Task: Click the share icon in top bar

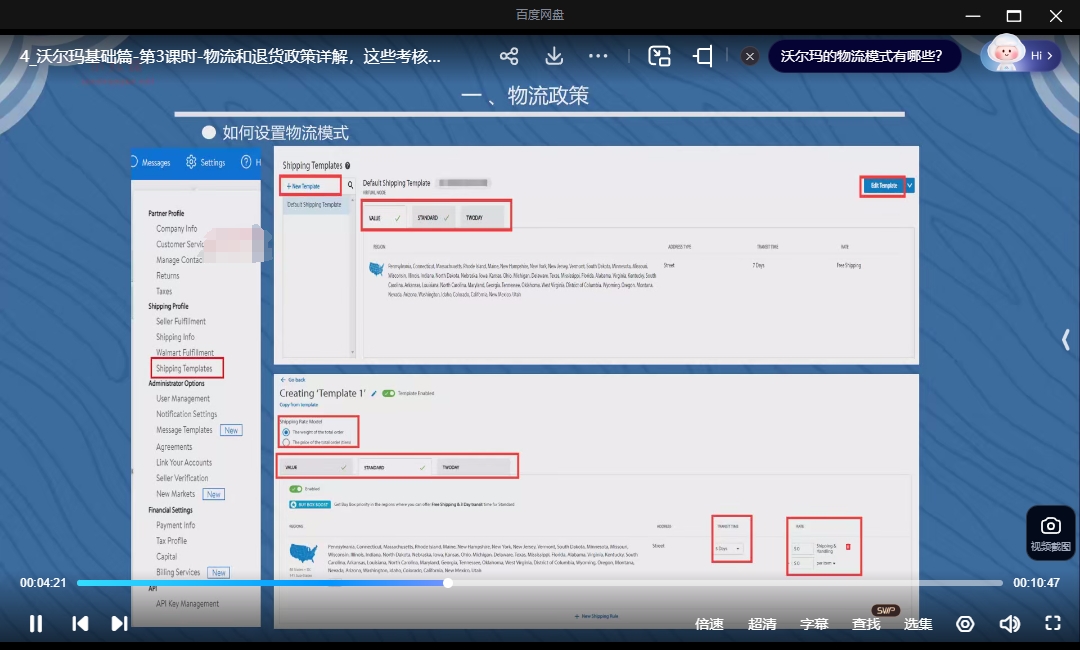Action: [509, 56]
